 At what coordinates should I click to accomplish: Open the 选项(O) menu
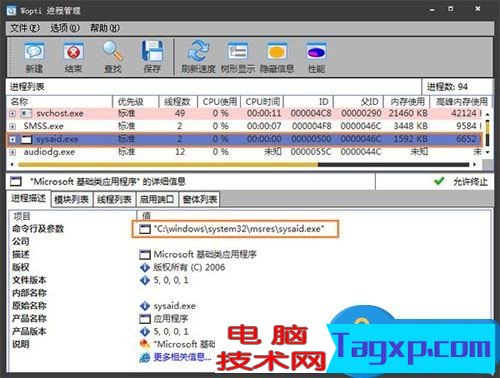coord(65,28)
